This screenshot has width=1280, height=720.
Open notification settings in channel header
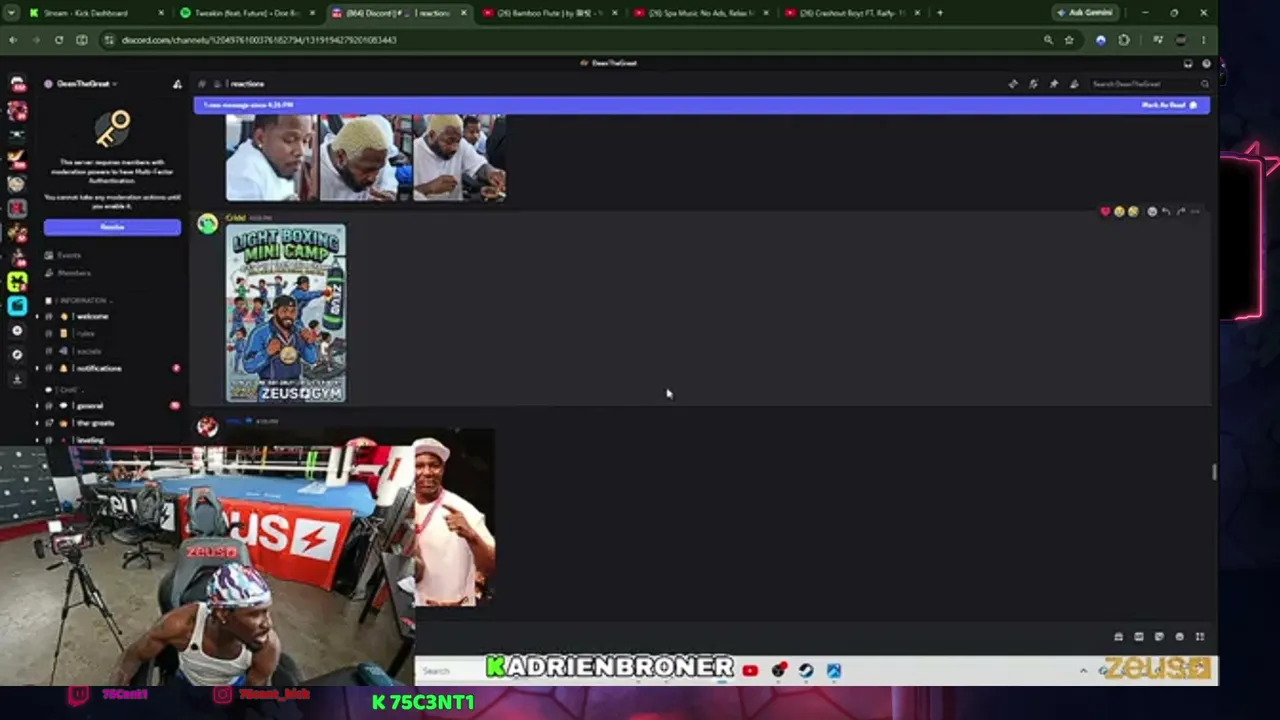click(x=1033, y=84)
